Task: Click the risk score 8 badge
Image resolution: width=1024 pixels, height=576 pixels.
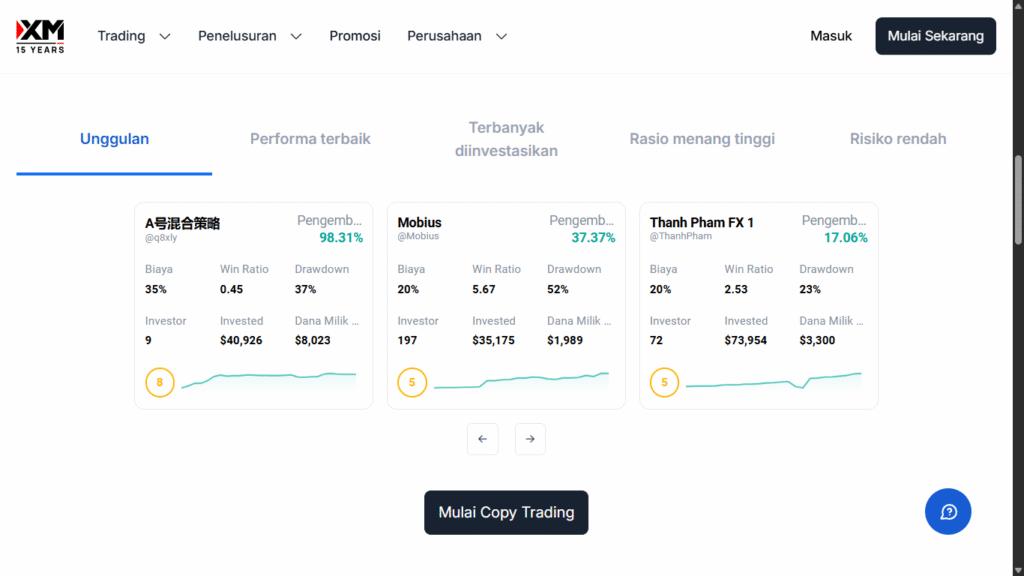Action: (x=160, y=382)
